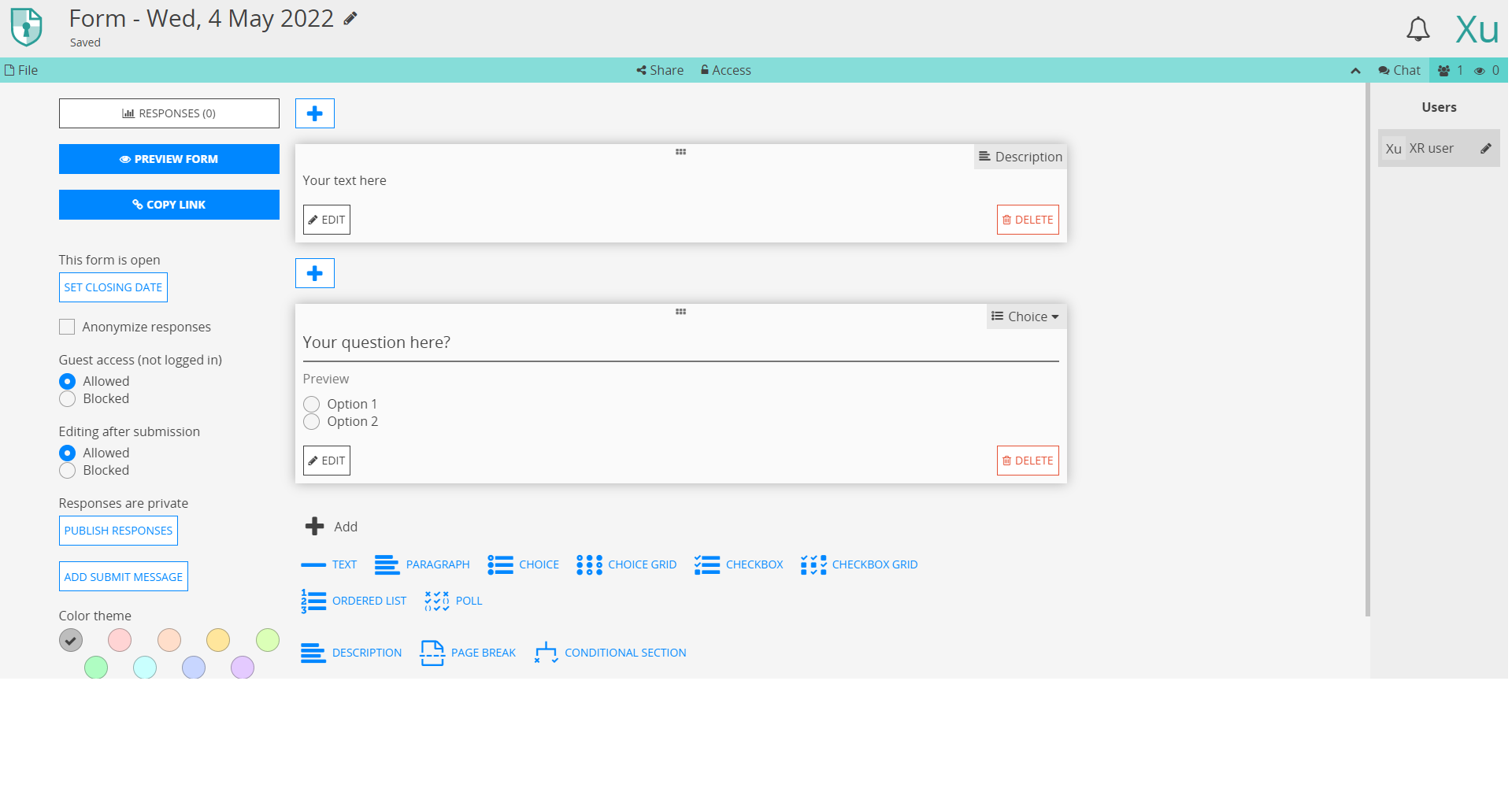The width and height of the screenshot is (1512, 803).
Task: Click Set Closing Date
Action: click(x=113, y=287)
